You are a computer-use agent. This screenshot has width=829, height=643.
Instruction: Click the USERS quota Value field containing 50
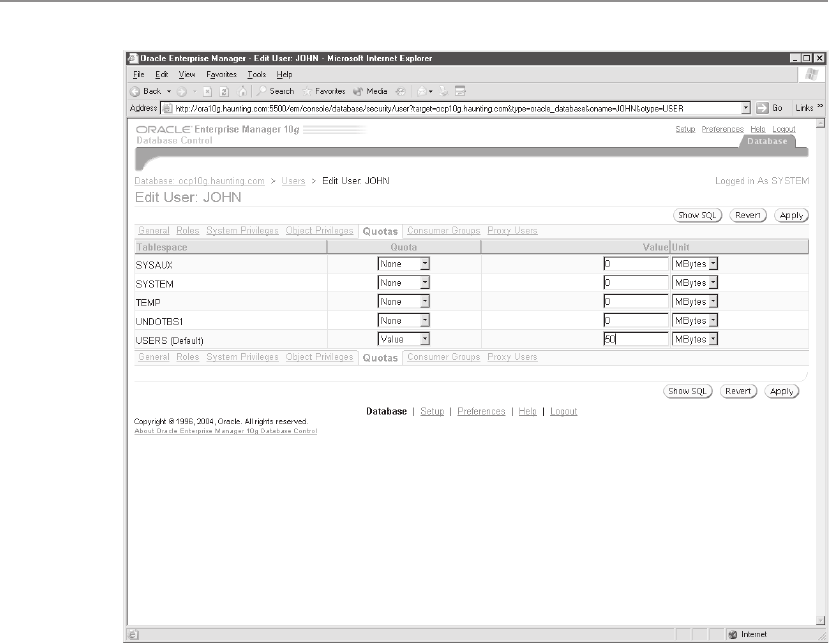[x=636, y=339]
